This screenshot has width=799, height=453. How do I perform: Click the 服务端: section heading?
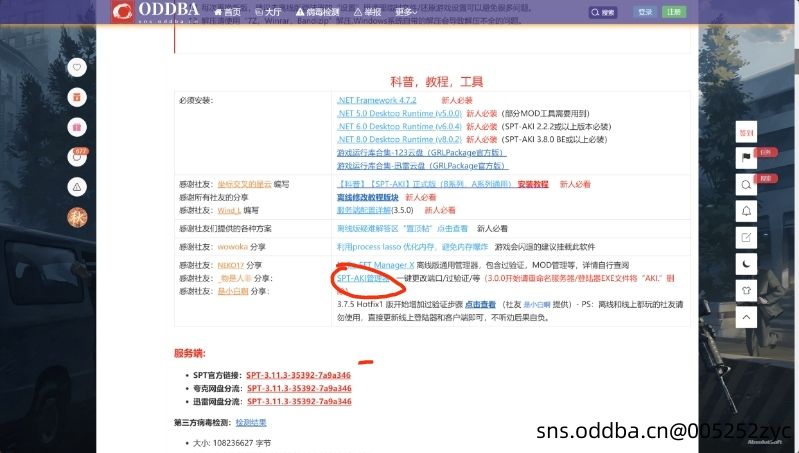pos(190,353)
